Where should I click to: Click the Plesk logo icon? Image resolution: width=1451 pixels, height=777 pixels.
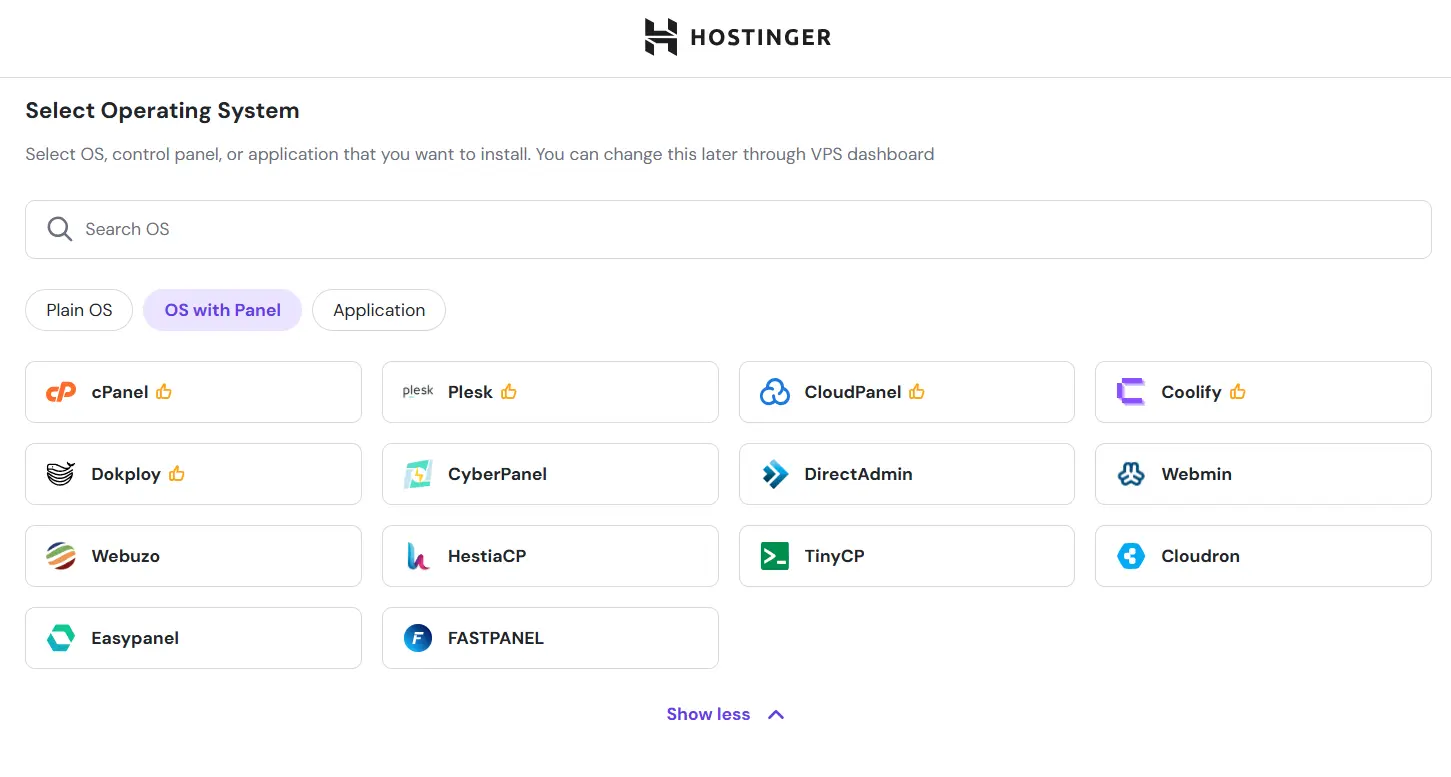click(x=418, y=392)
